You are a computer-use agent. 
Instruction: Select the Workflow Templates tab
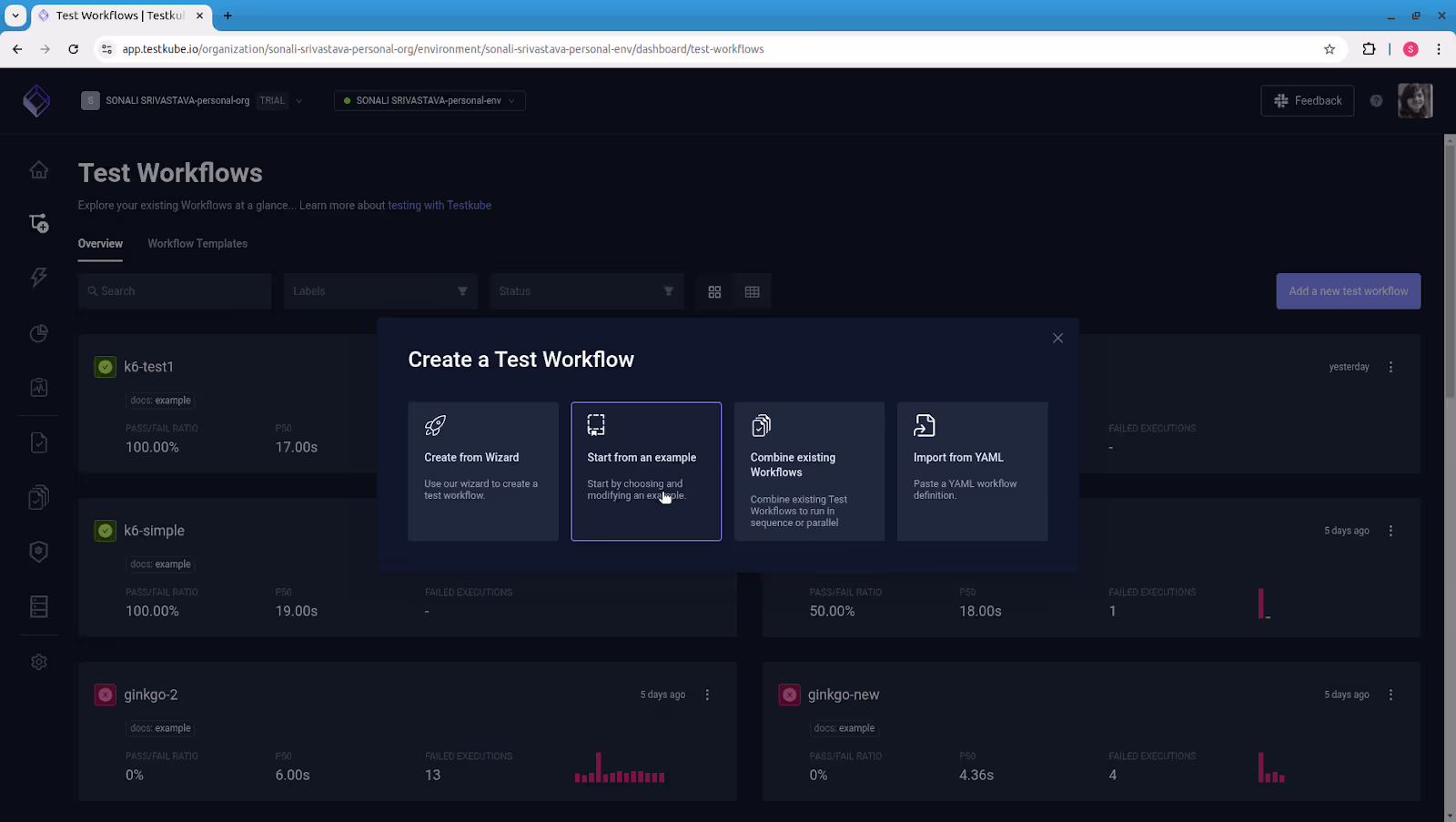[x=197, y=243]
